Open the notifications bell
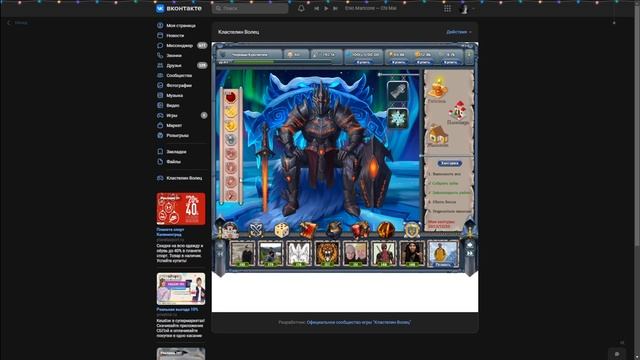Viewport: 640px width, 360px height. pos(301,8)
